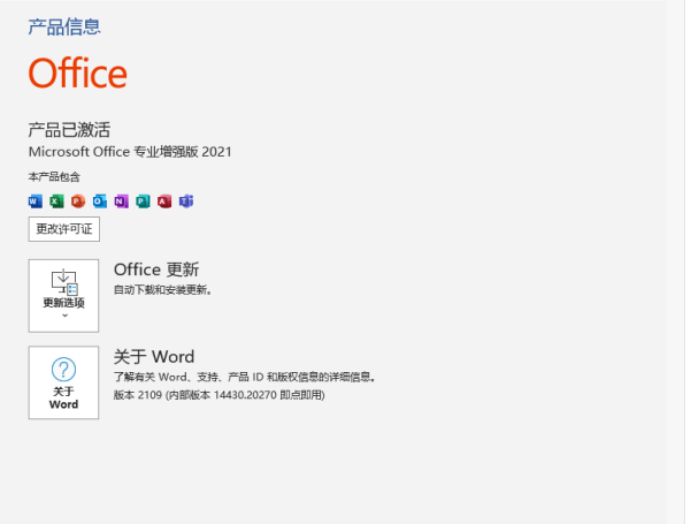Click the 产品已激活 text
This screenshot has height=524, width=686.
point(69,130)
